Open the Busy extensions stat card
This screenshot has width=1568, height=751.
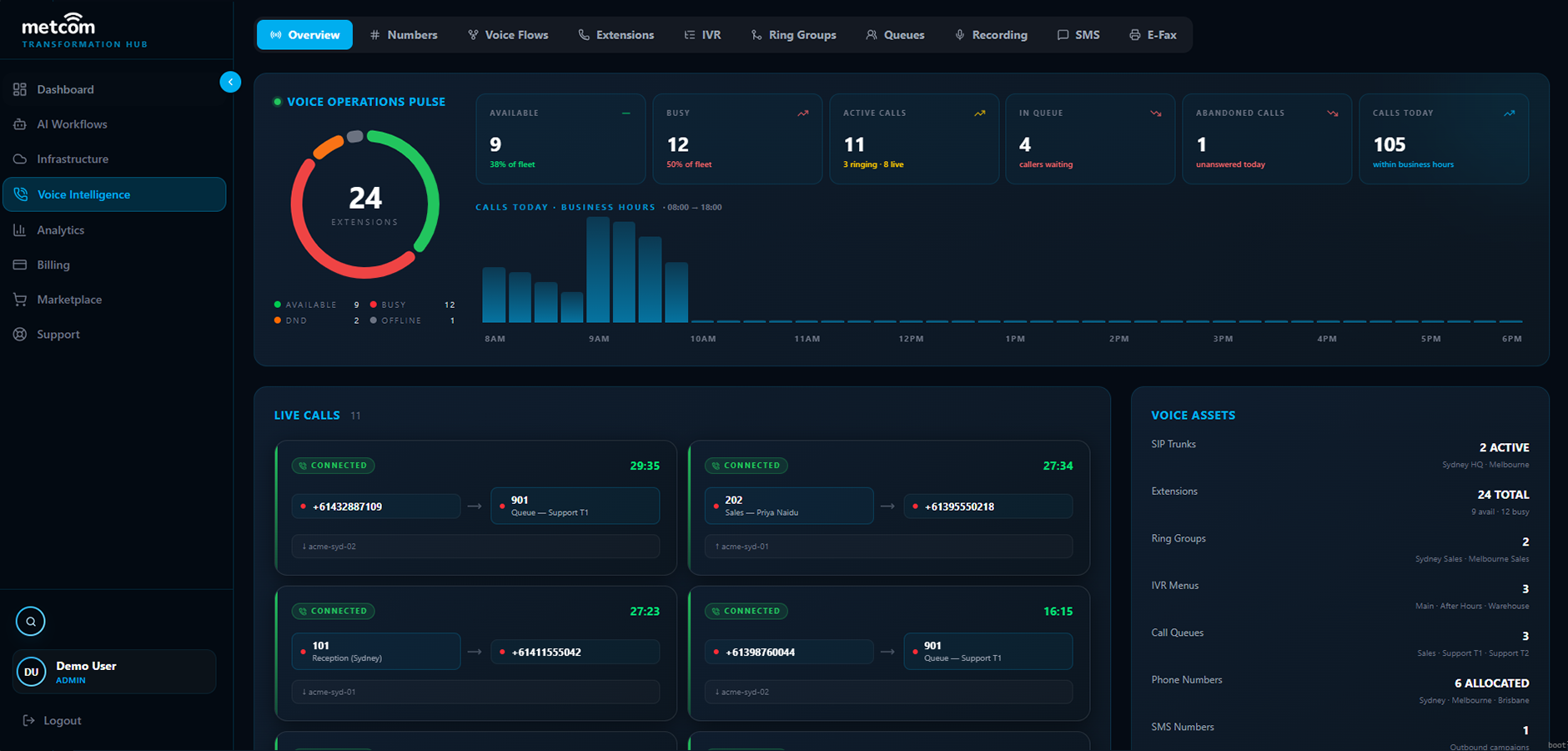pyautogui.click(x=737, y=139)
